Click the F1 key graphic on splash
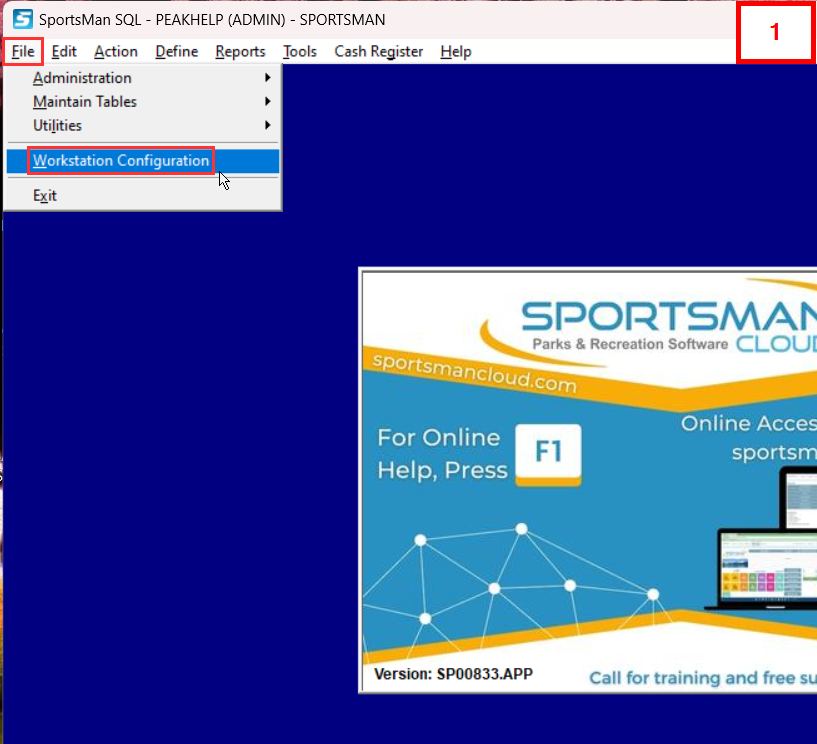Viewport: 817px width, 744px height. coord(548,454)
